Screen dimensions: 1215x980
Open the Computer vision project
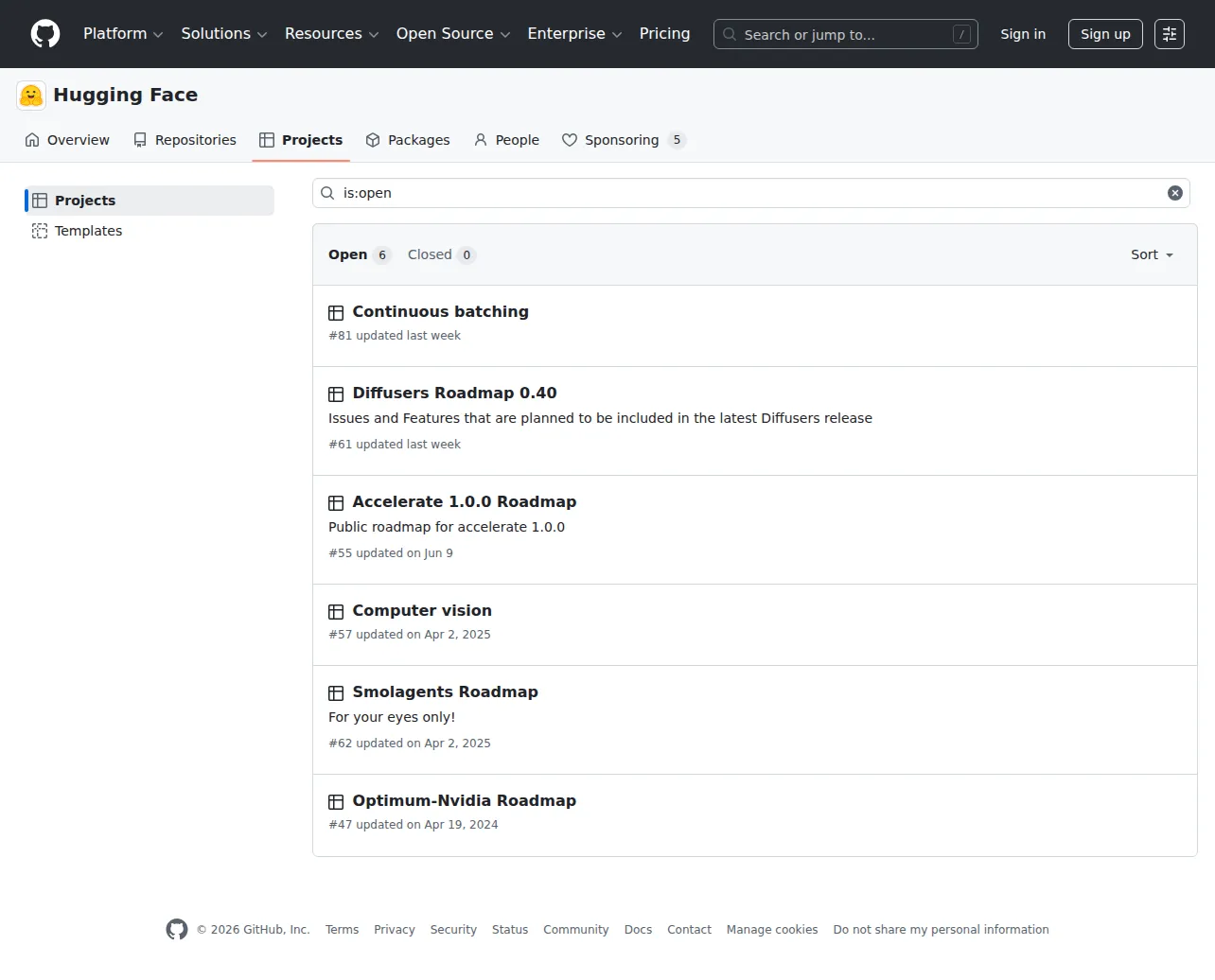click(422, 610)
